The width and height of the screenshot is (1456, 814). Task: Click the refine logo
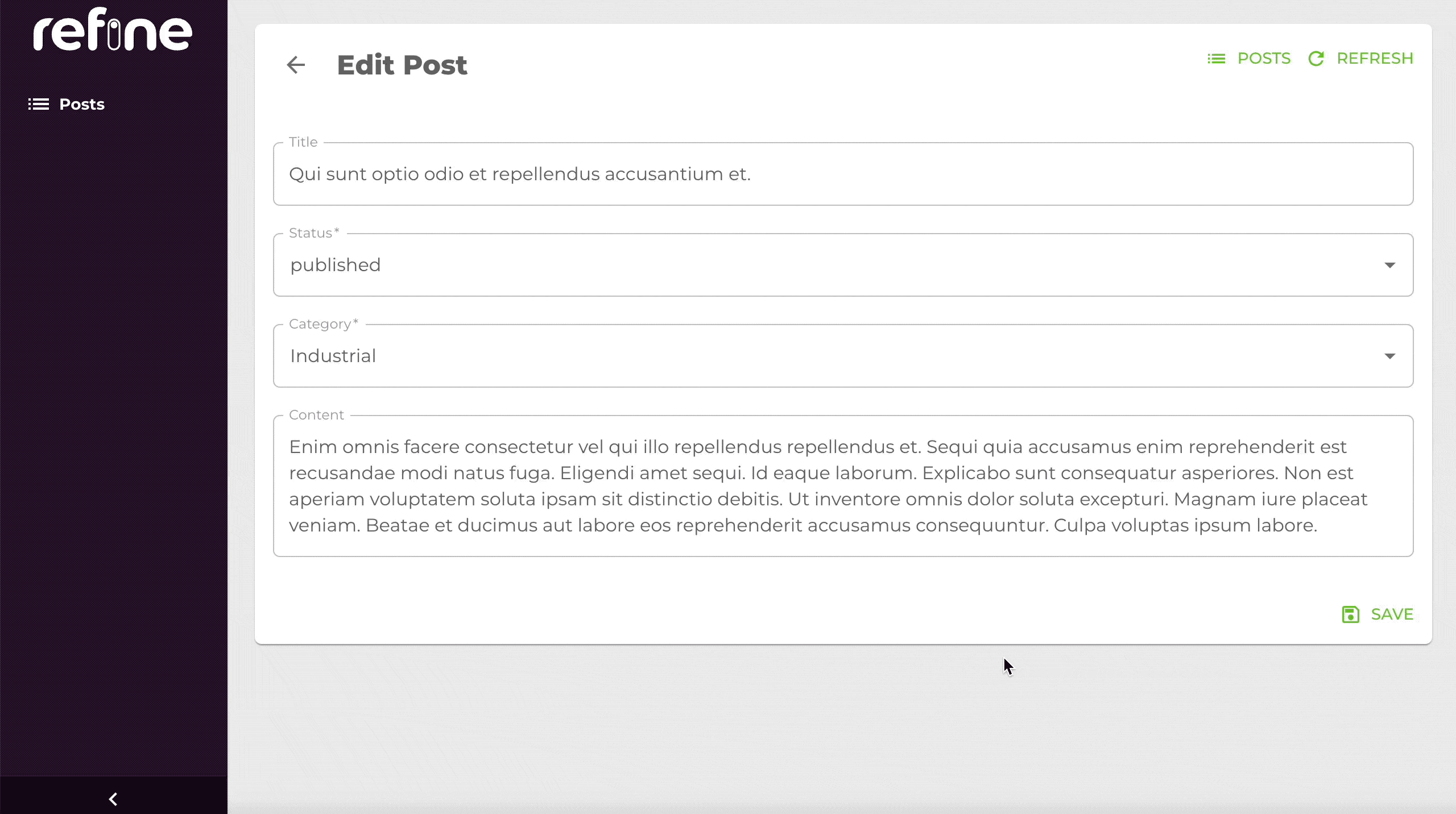[x=113, y=31]
